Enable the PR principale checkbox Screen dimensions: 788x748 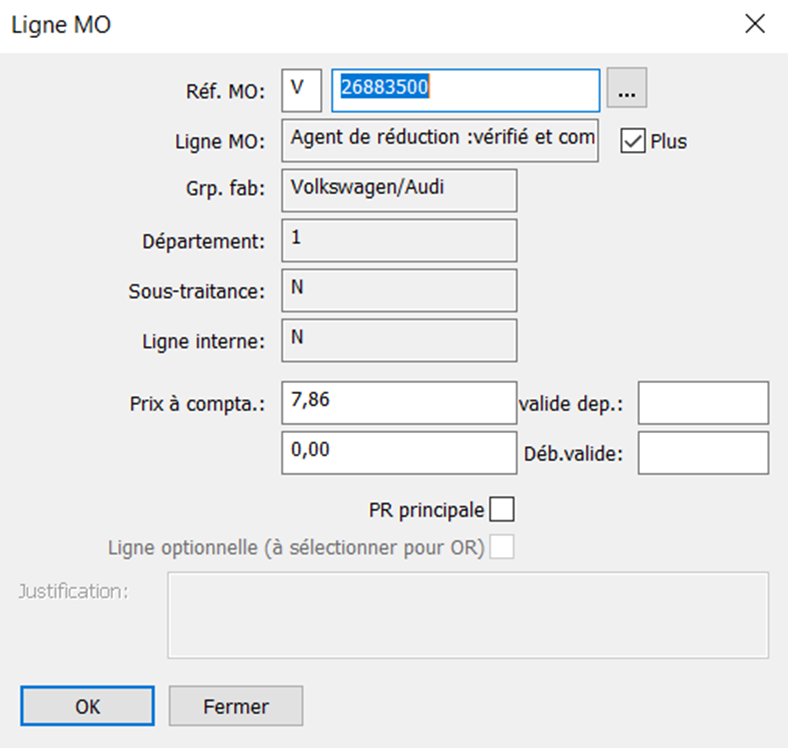(502, 509)
